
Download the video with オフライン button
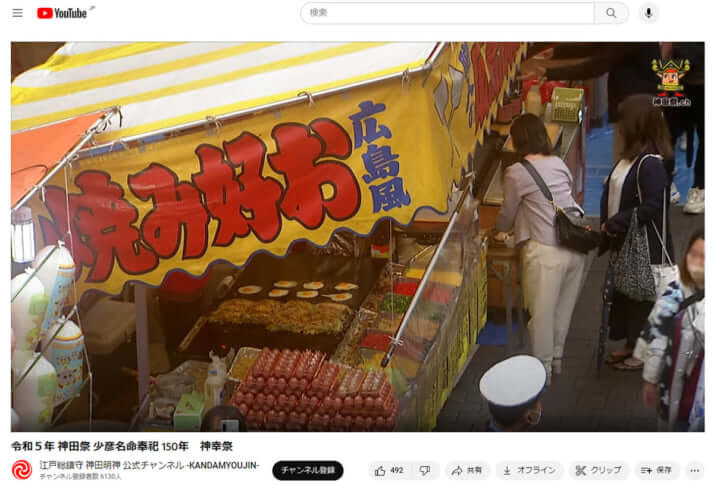[530, 470]
